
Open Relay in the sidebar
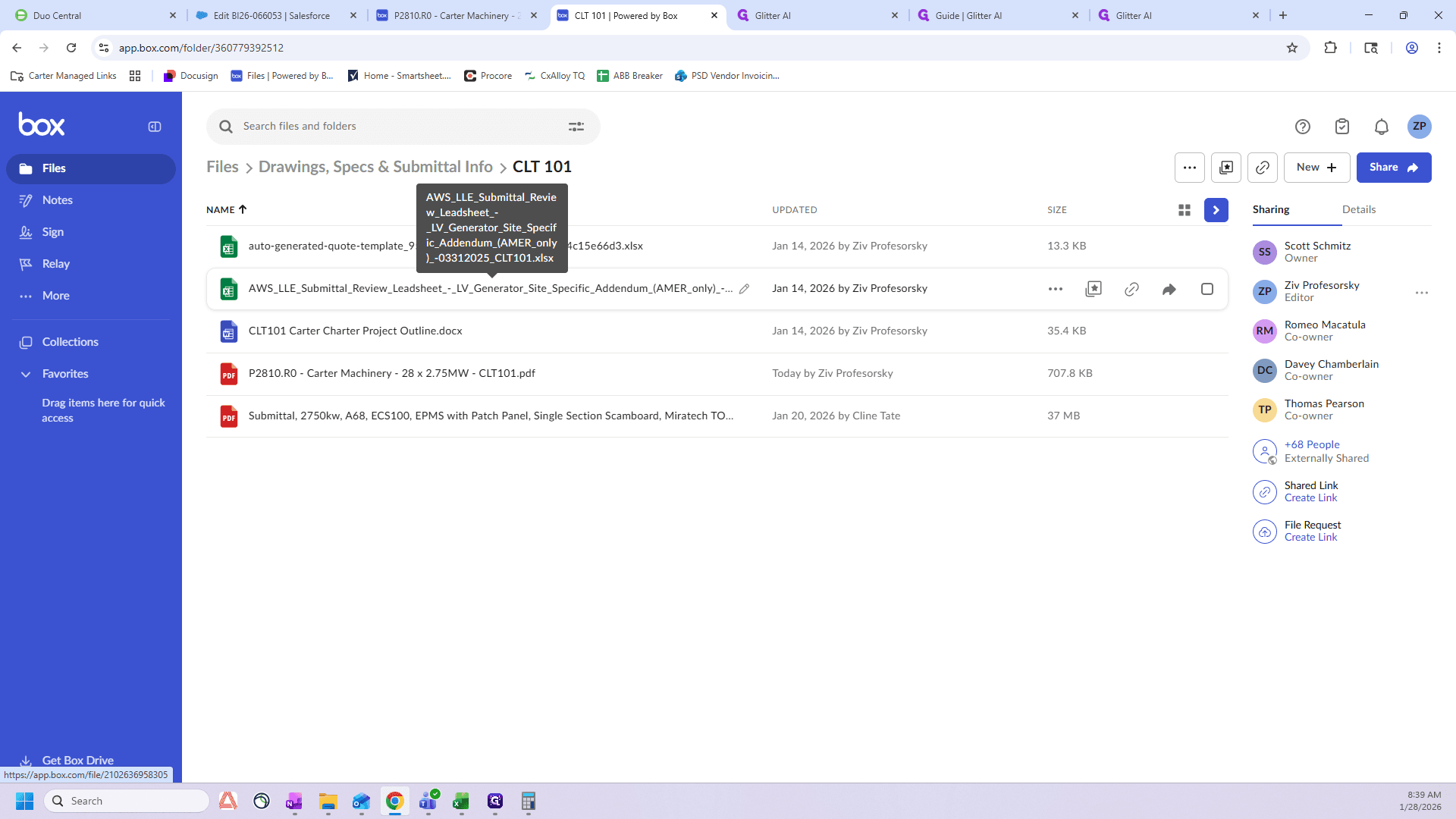coord(55,264)
